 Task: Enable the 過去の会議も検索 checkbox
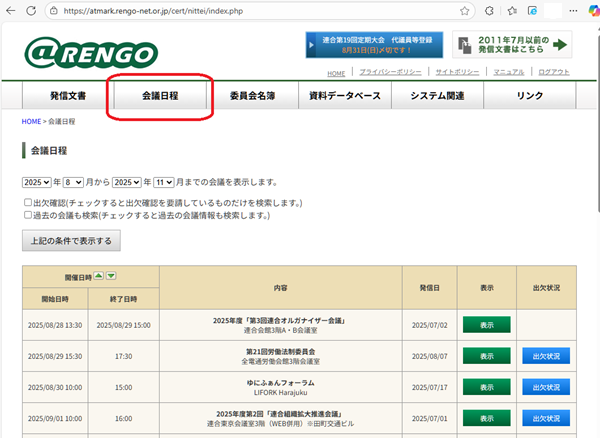[x=28, y=215]
